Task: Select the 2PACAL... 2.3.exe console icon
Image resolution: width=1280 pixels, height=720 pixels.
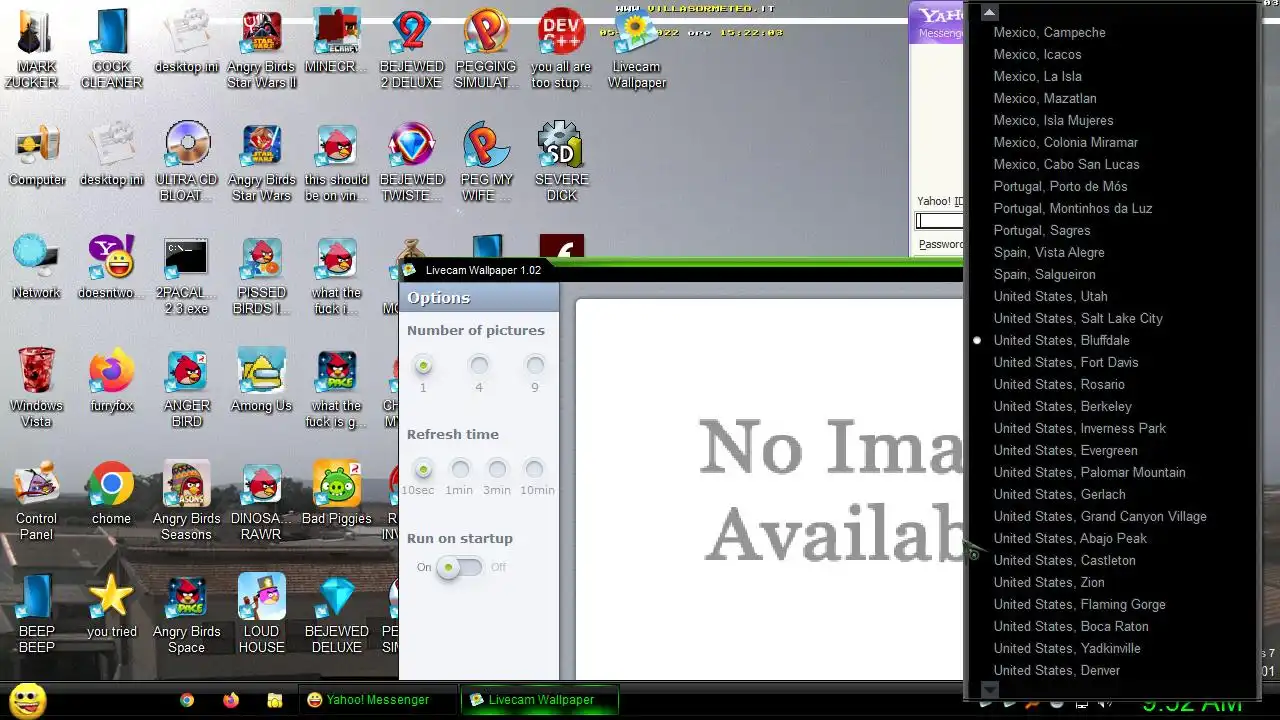Action: tap(187, 276)
